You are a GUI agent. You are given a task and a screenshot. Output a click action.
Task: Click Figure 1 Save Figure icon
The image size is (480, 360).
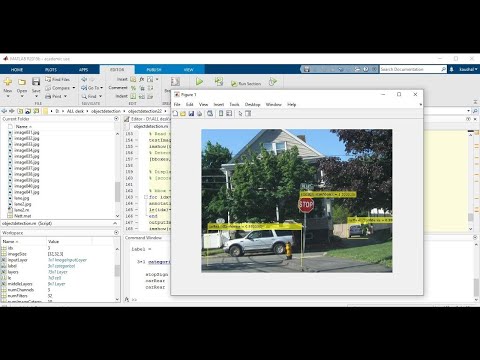[x=191, y=114]
